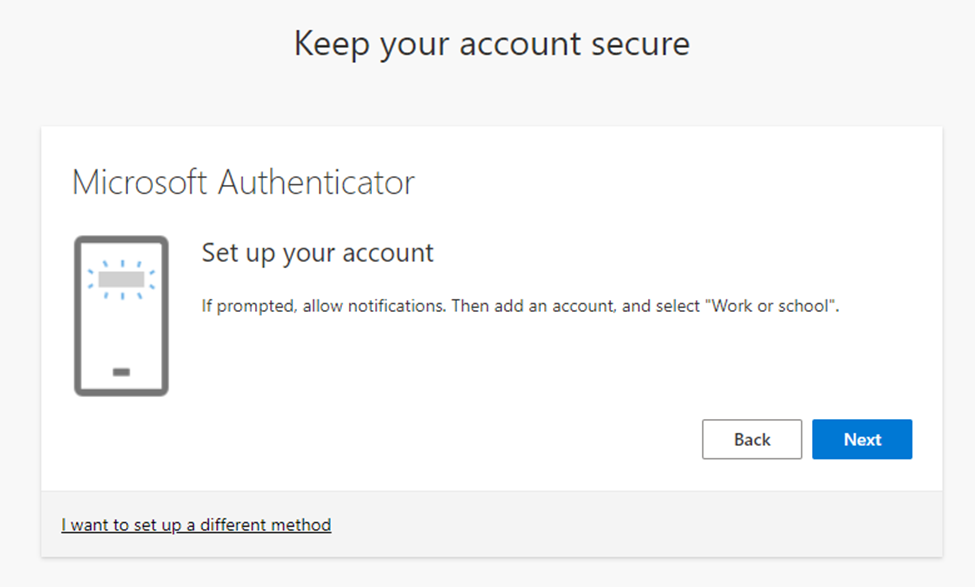This screenshot has width=975, height=587.
Task: Open "I want to set up a different method"
Action: 196,524
